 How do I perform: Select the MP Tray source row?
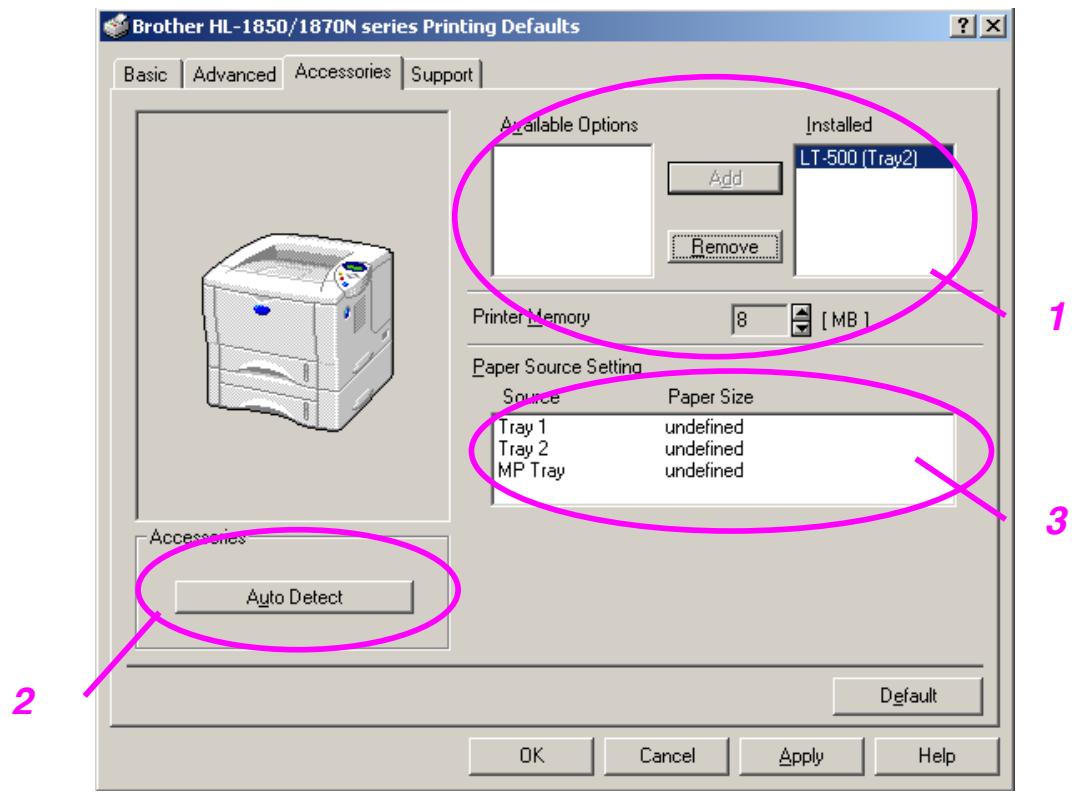[723, 471]
